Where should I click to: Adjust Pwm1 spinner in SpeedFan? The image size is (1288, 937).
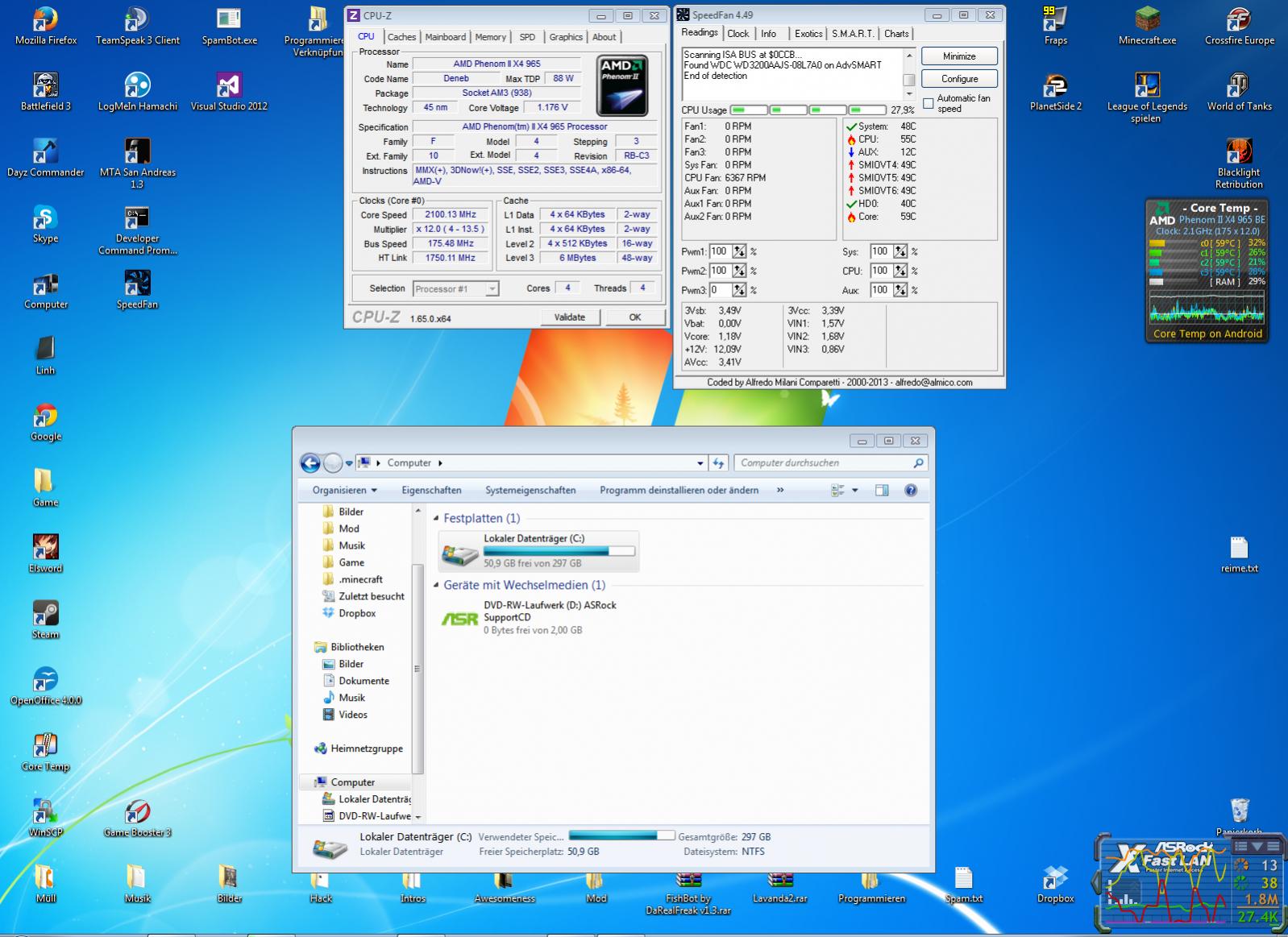pyautogui.click(x=739, y=251)
